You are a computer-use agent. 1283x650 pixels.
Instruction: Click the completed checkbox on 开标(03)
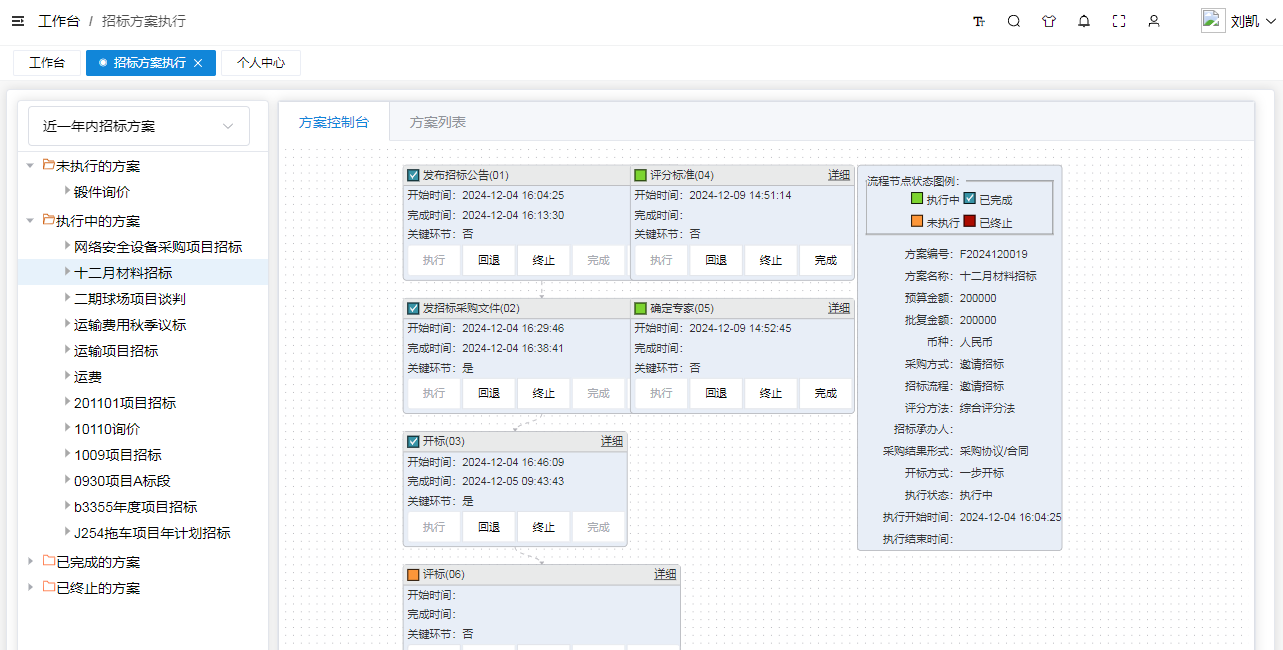click(x=413, y=441)
